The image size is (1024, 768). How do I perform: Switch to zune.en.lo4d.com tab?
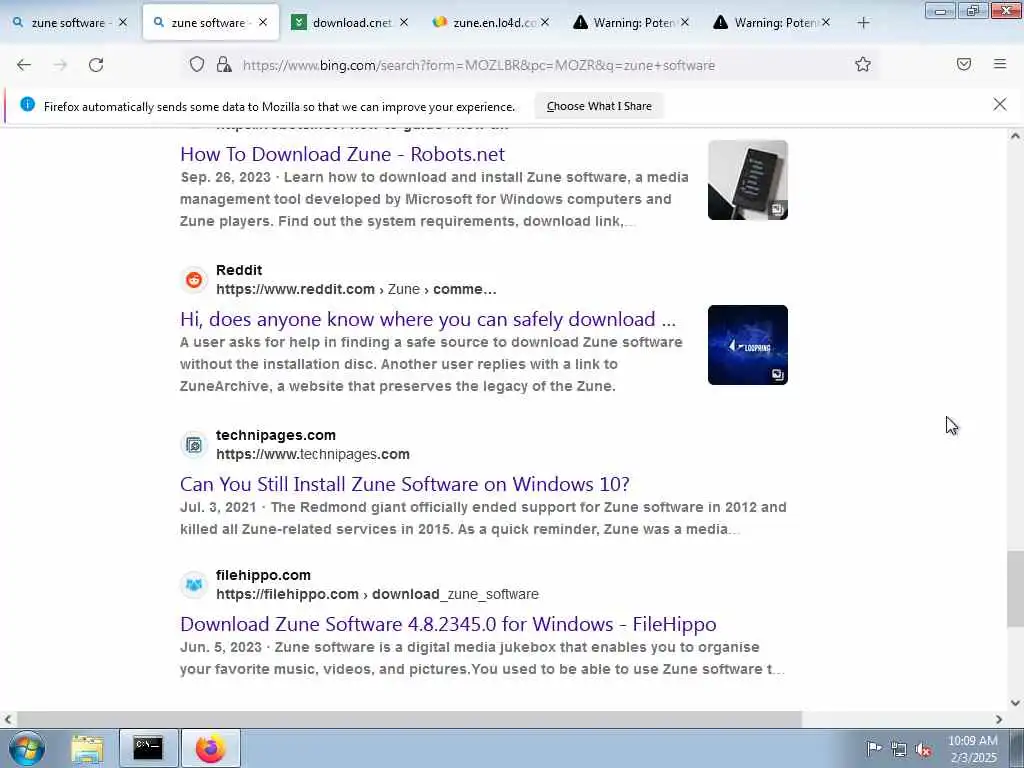click(491, 23)
